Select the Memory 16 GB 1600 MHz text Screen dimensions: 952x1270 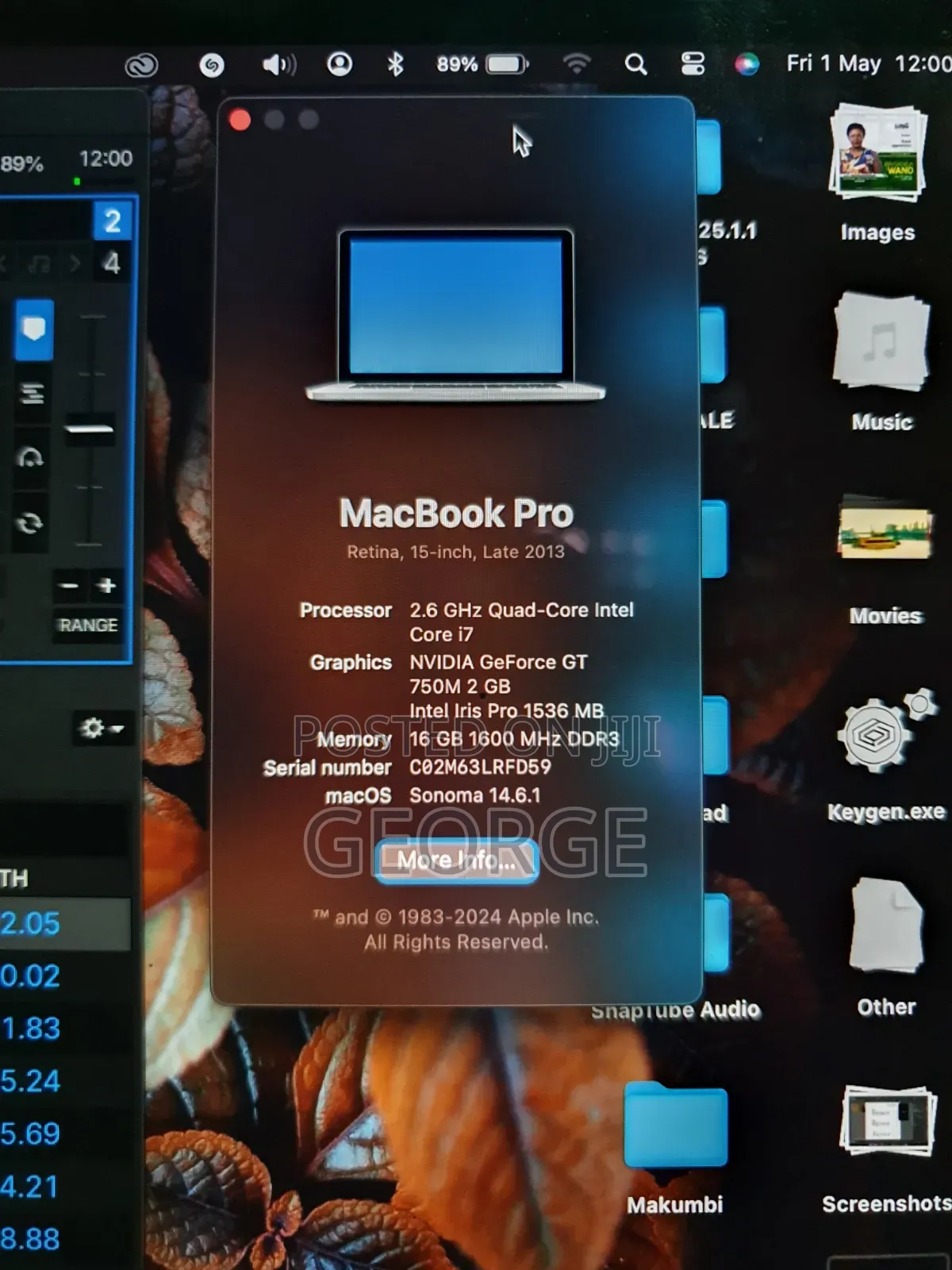pos(514,739)
